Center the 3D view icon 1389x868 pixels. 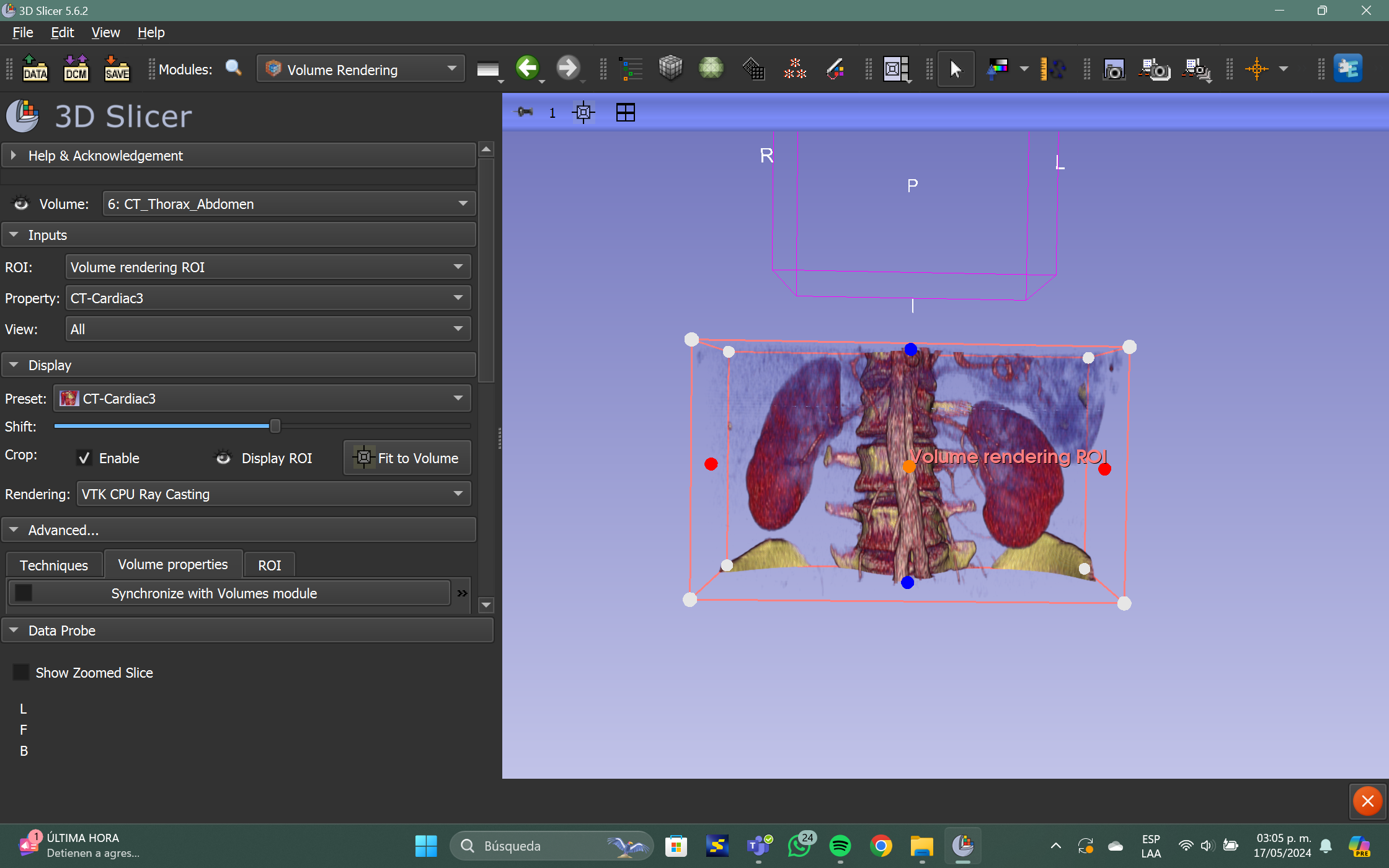pyautogui.click(x=583, y=113)
